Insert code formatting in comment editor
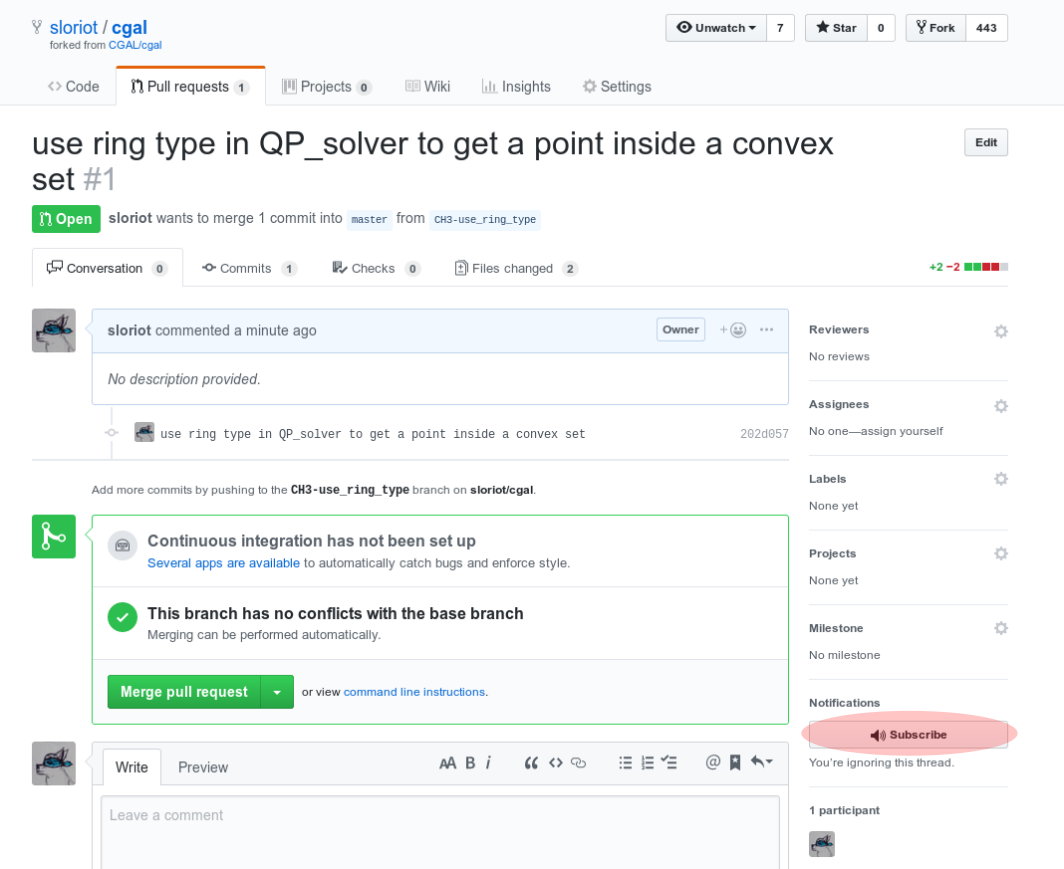This screenshot has height=869, width=1064. pos(556,763)
